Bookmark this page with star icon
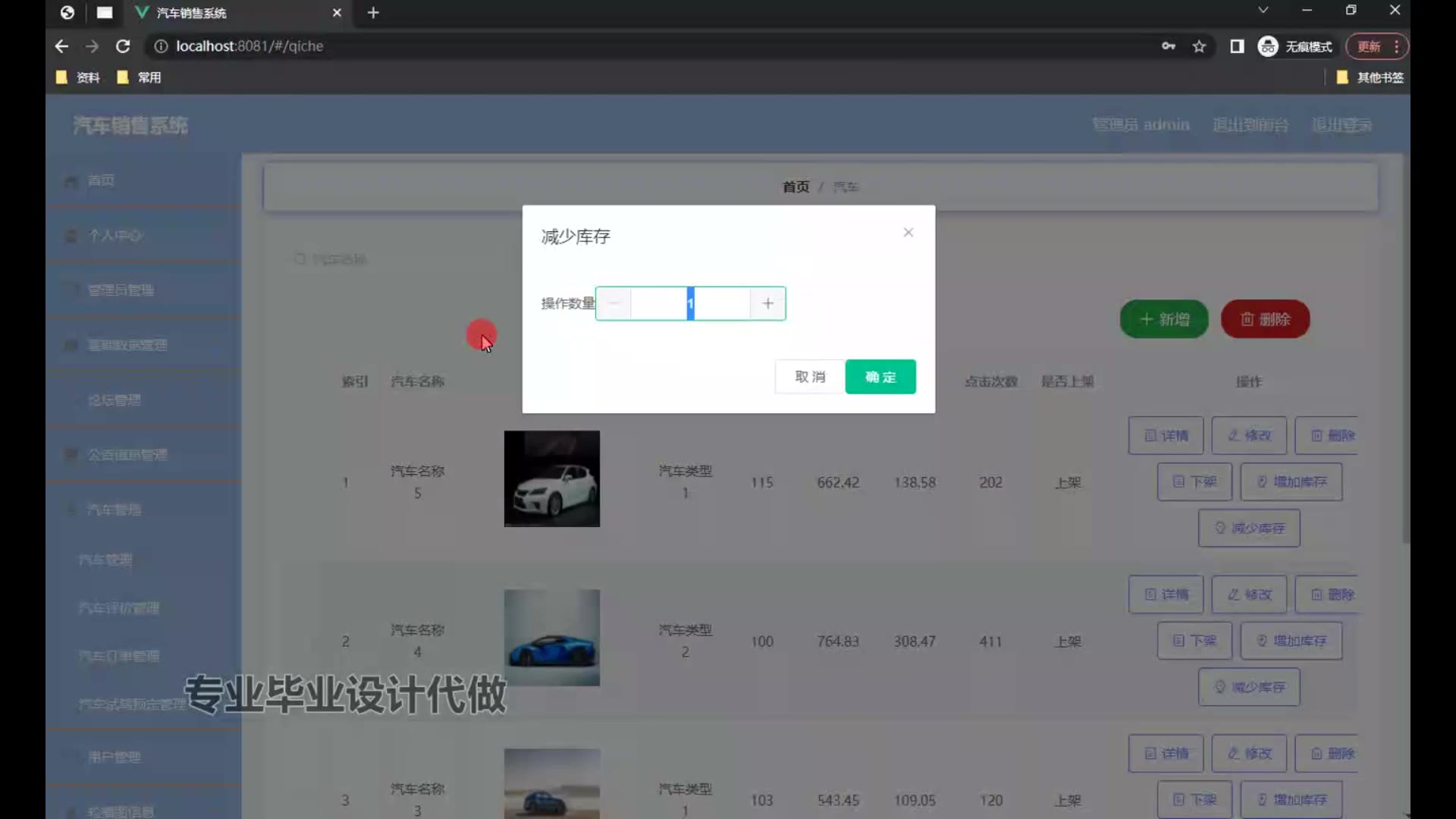 point(1199,46)
